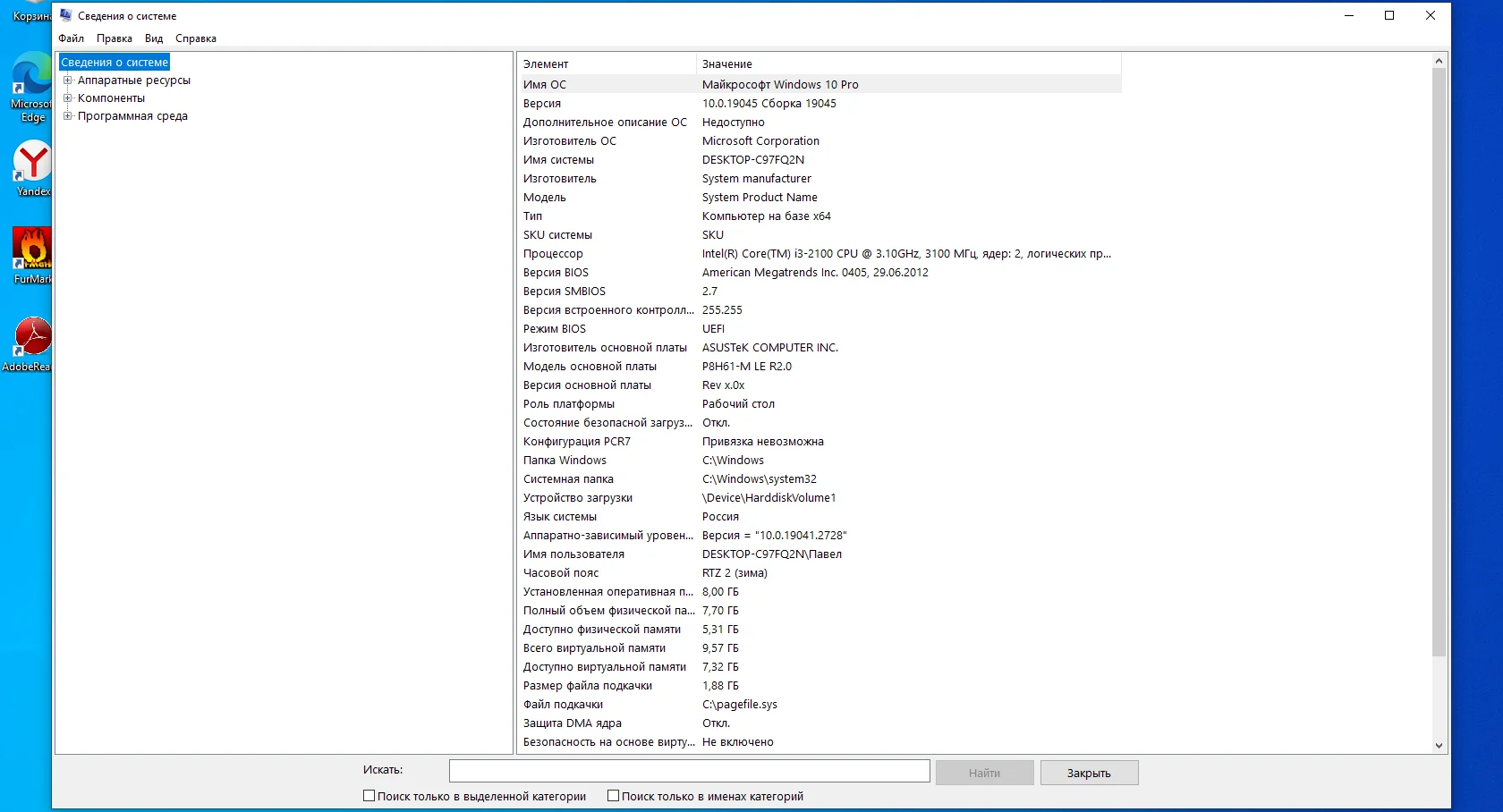The image size is (1503, 812).
Task: Open the Вид menu
Action: [x=154, y=38]
